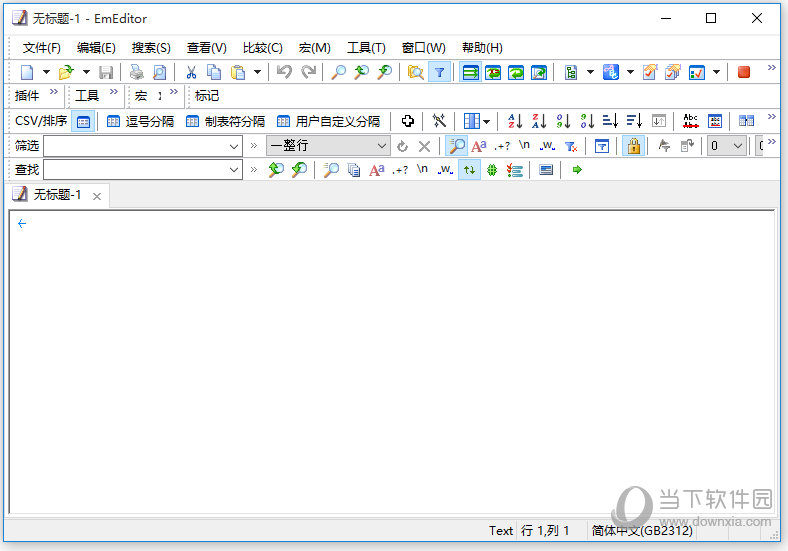Sort A to Z ascending icon
This screenshot has height=551, width=788.
(x=515, y=121)
